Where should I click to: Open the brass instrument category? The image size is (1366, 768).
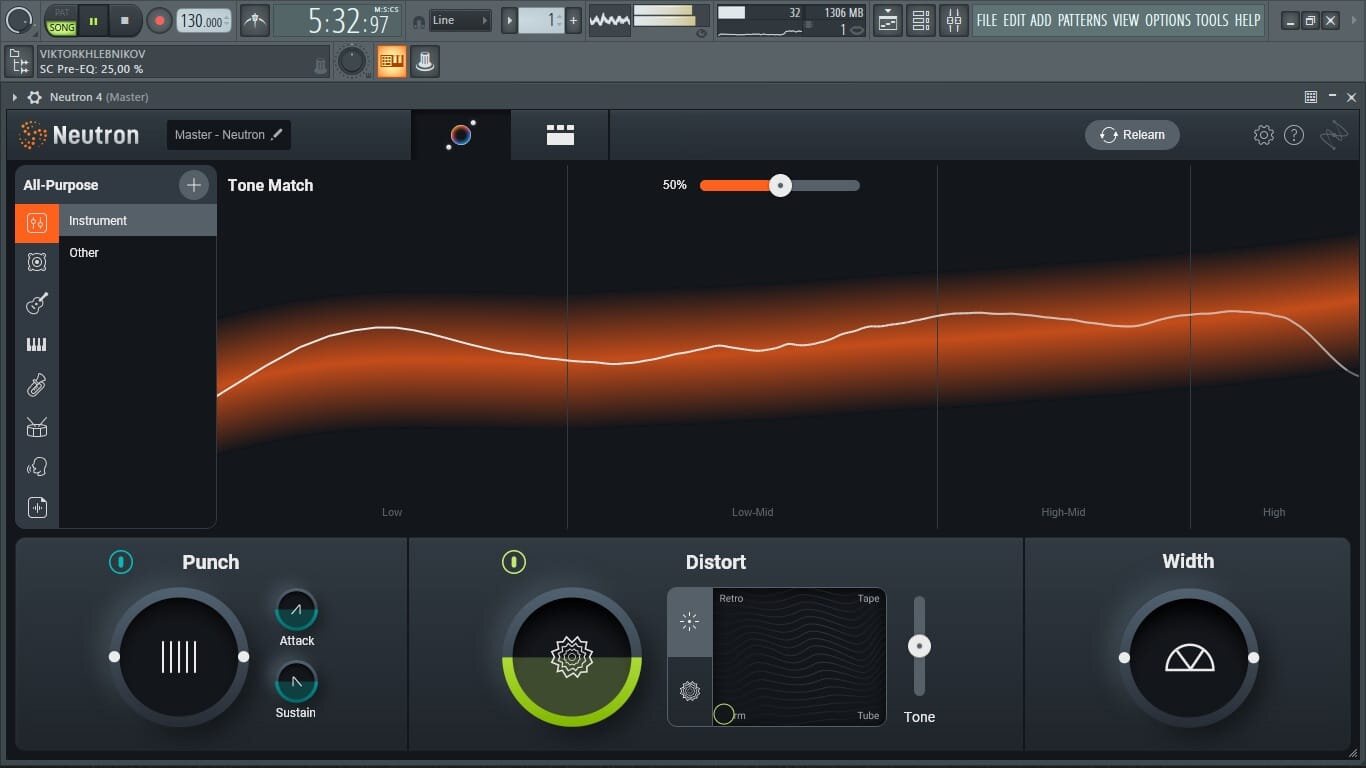click(37, 385)
